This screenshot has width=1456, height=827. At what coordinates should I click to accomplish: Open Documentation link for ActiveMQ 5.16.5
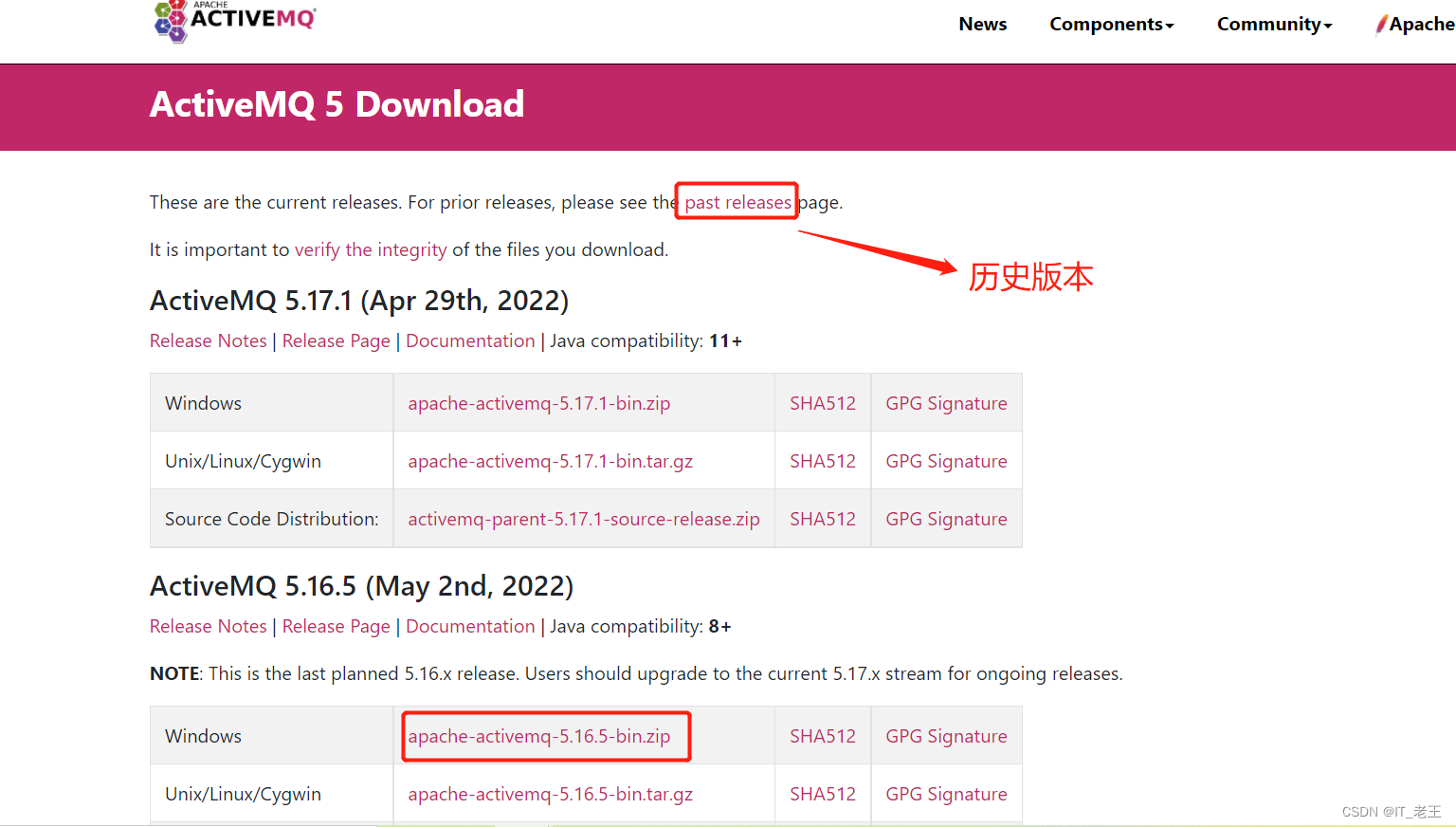[470, 626]
